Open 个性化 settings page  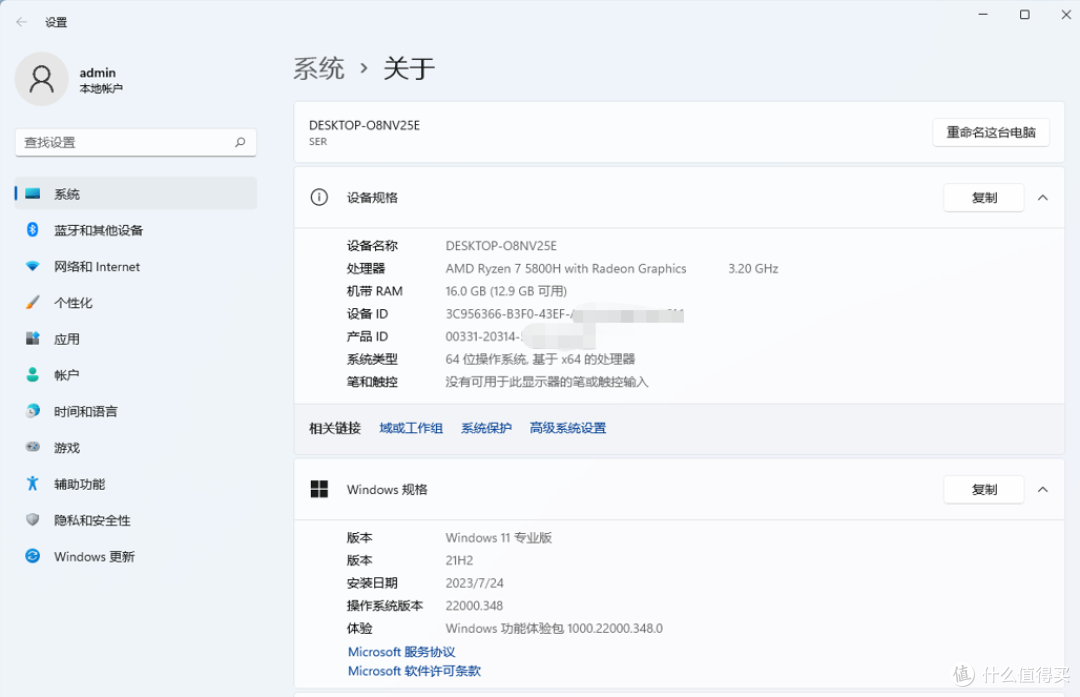(x=136, y=302)
